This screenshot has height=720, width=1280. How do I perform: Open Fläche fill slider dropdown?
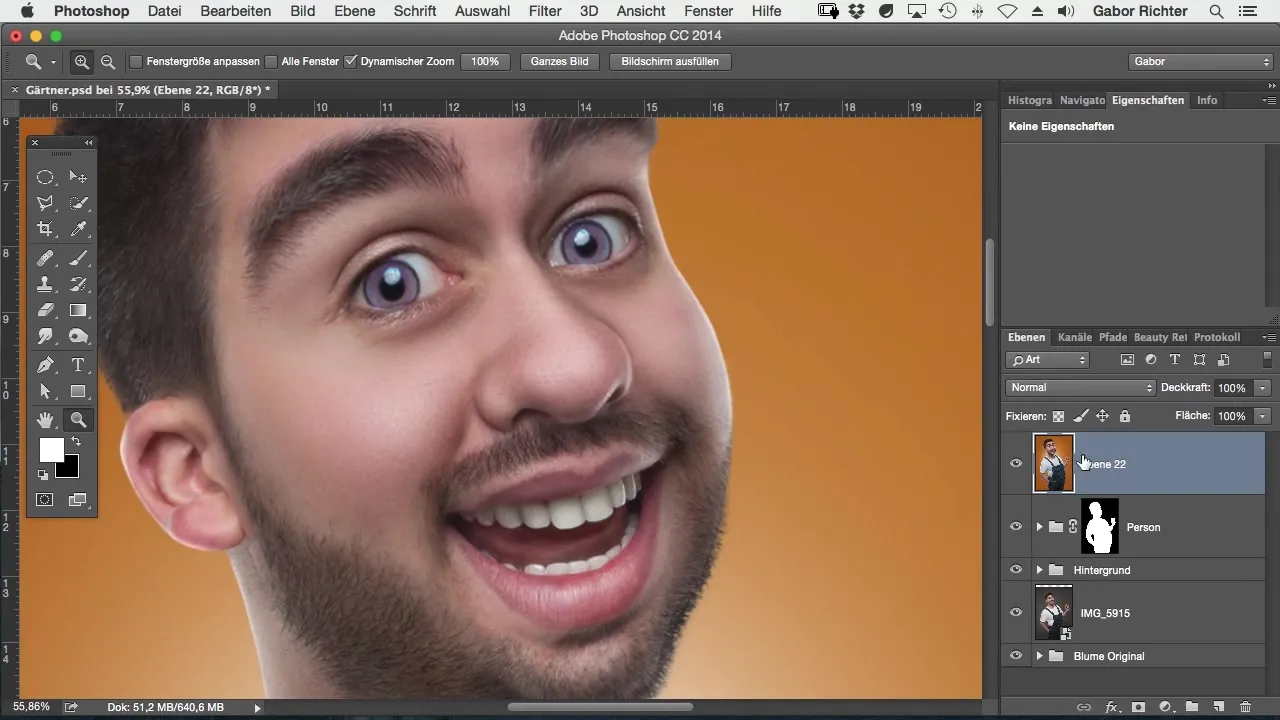[1264, 415]
